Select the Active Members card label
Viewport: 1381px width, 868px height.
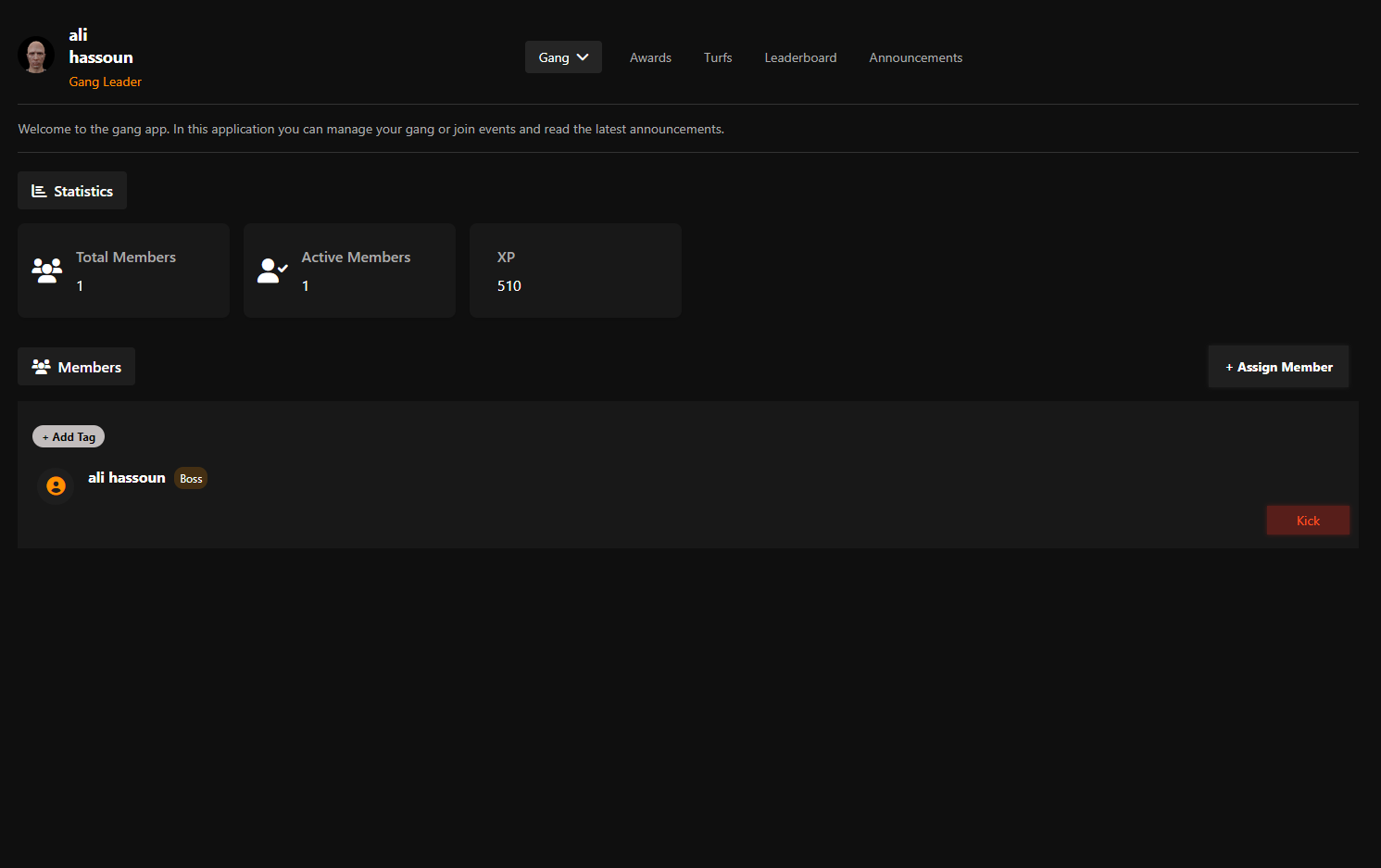point(356,258)
